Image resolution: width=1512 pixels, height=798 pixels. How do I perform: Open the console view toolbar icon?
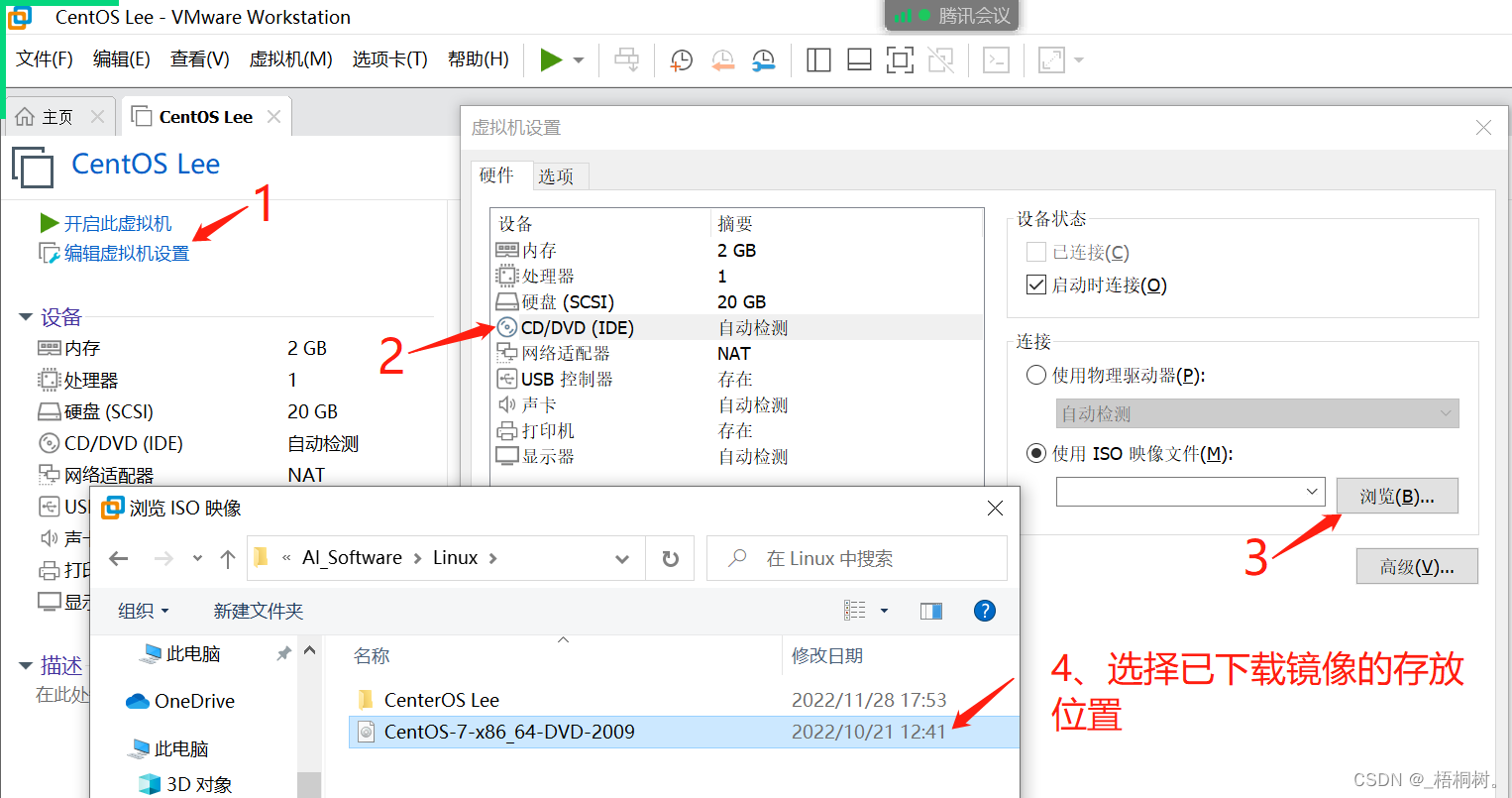coord(996,60)
